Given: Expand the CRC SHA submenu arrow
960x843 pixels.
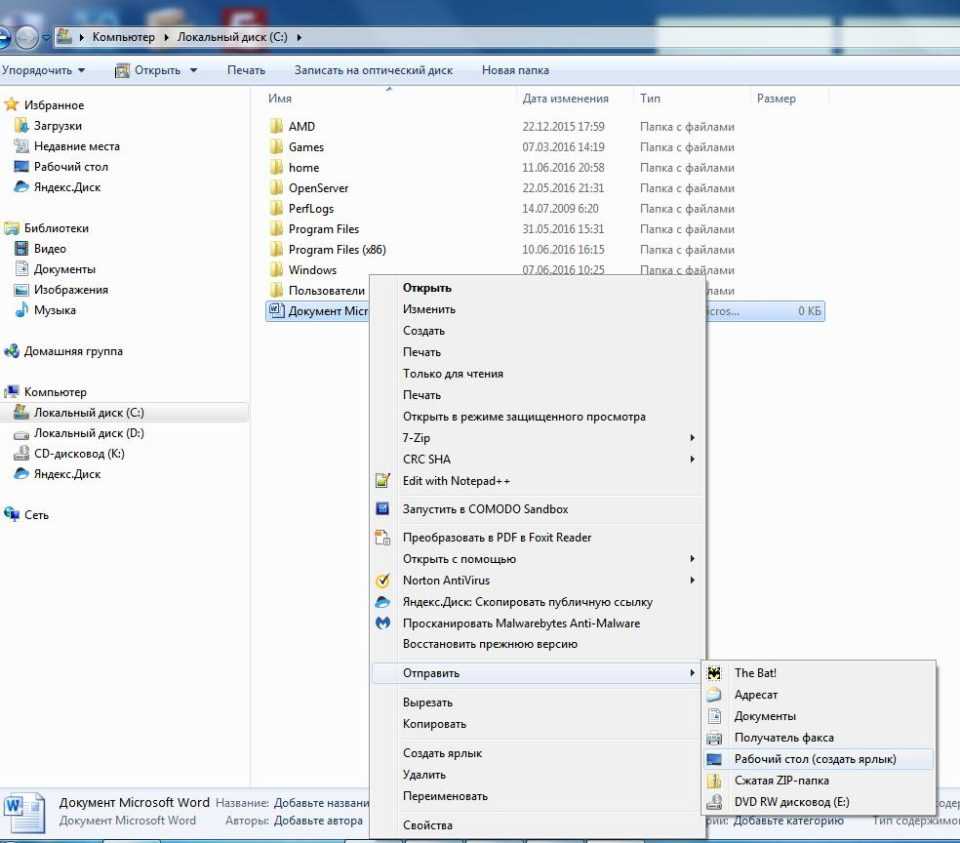Looking at the screenshot, I should click(692, 459).
